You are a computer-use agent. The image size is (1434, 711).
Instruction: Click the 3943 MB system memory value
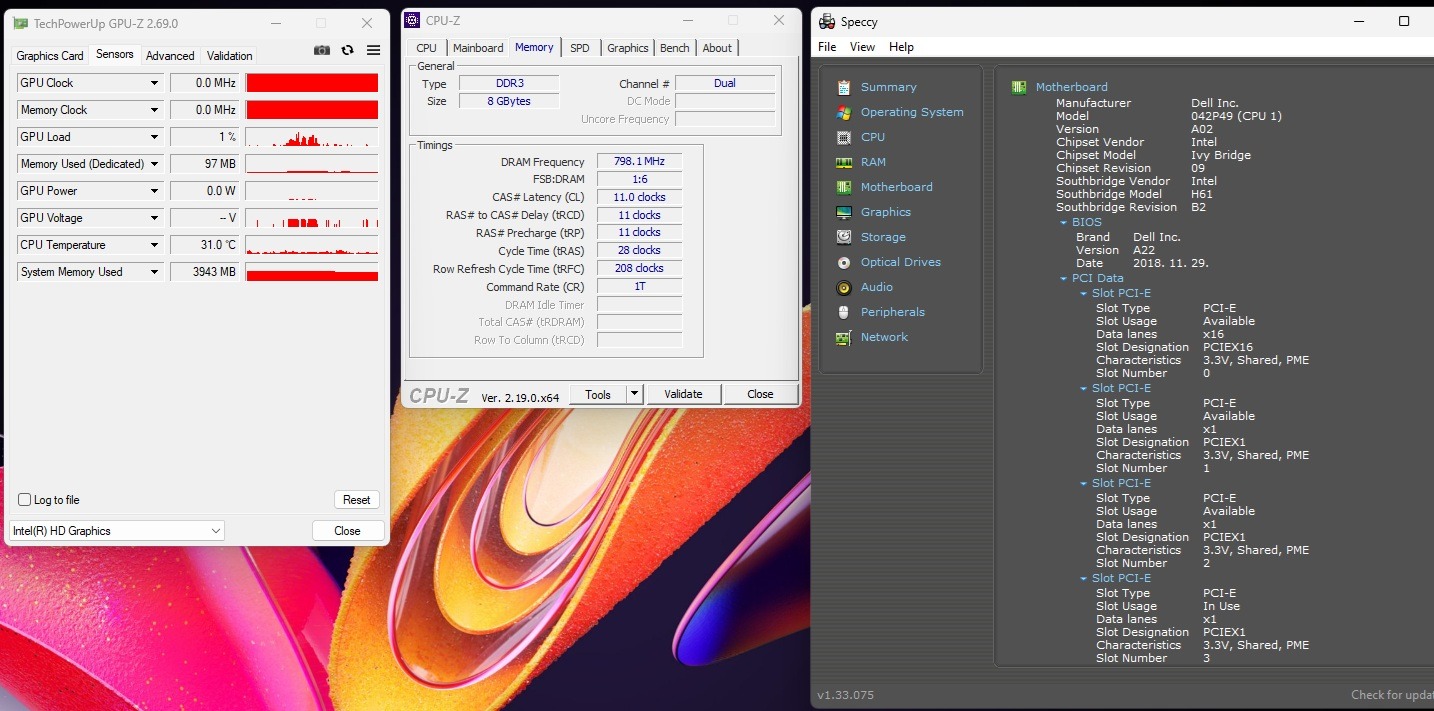click(205, 272)
